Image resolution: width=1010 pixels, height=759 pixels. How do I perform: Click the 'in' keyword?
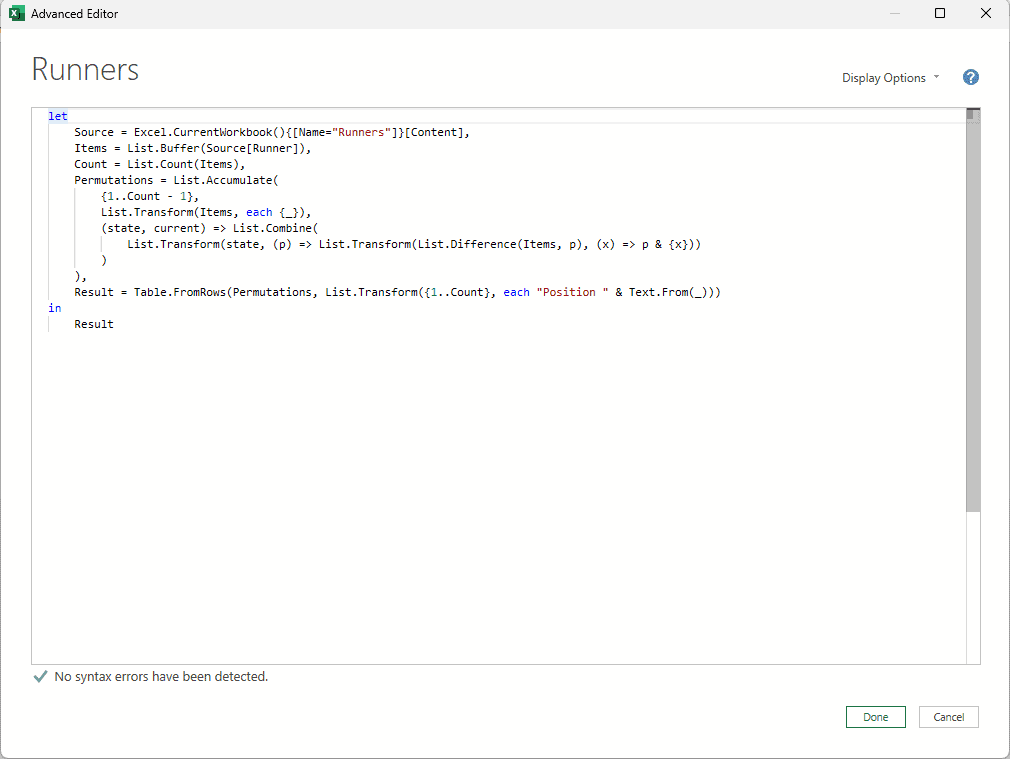click(55, 308)
